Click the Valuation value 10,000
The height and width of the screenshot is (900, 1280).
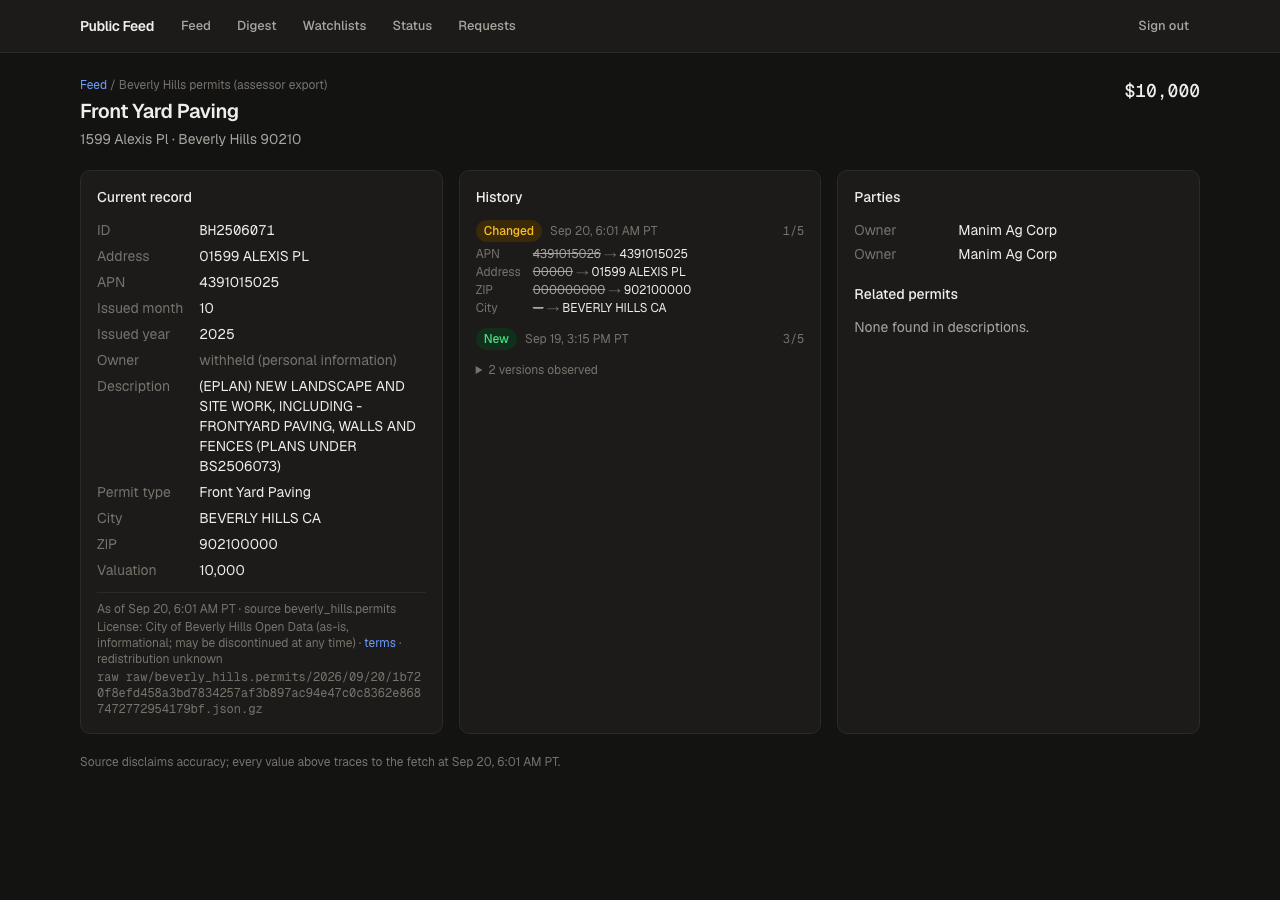pyautogui.click(x=222, y=570)
